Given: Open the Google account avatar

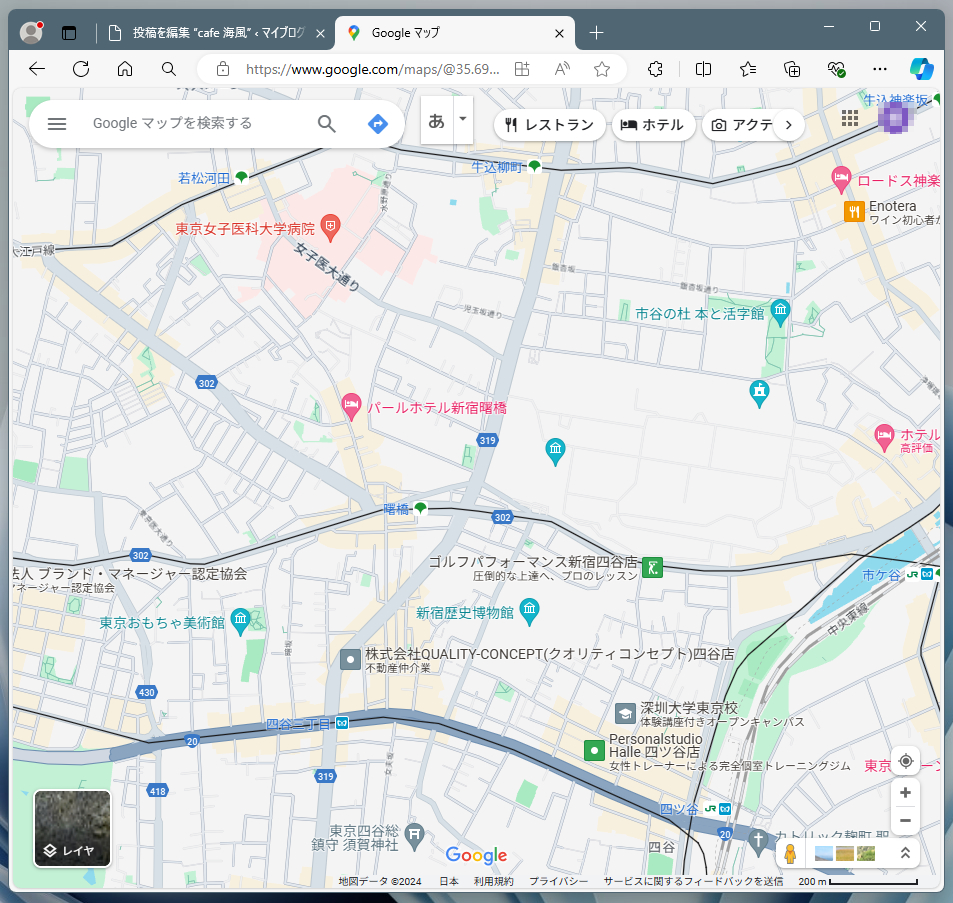Looking at the screenshot, I should coord(895,118).
